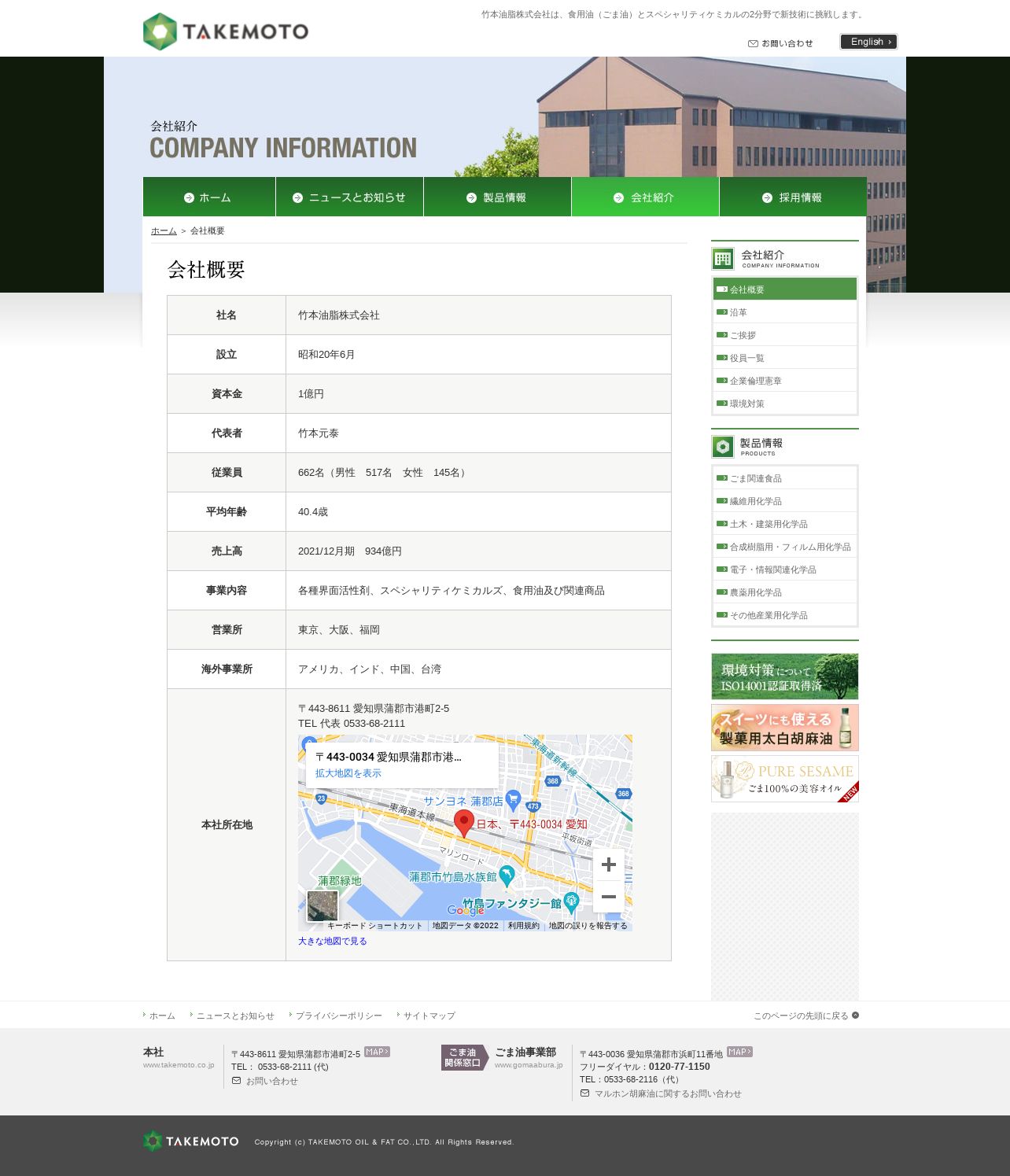Click the PURE SESAME beauty oil banner
This screenshot has height=1176, width=1010.
pyautogui.click(x=785, y=779)
